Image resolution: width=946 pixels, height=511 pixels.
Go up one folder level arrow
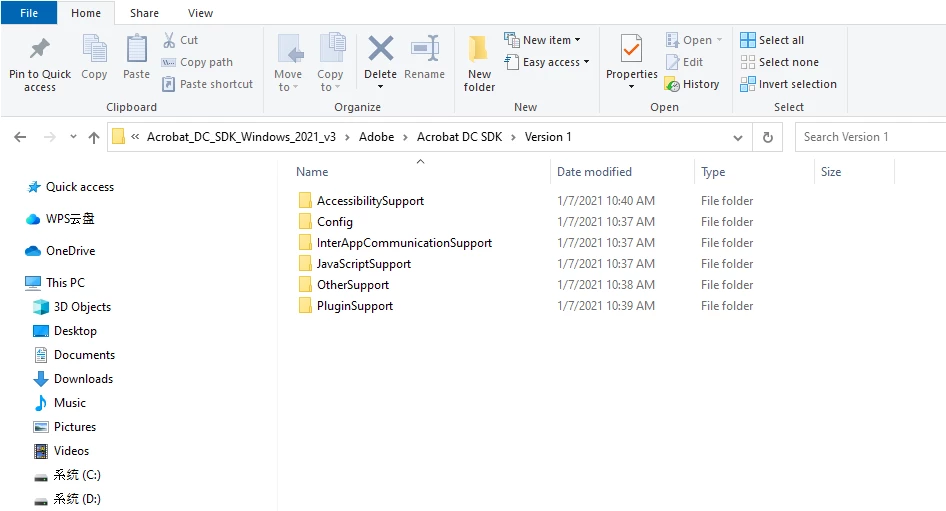[94, 137]
